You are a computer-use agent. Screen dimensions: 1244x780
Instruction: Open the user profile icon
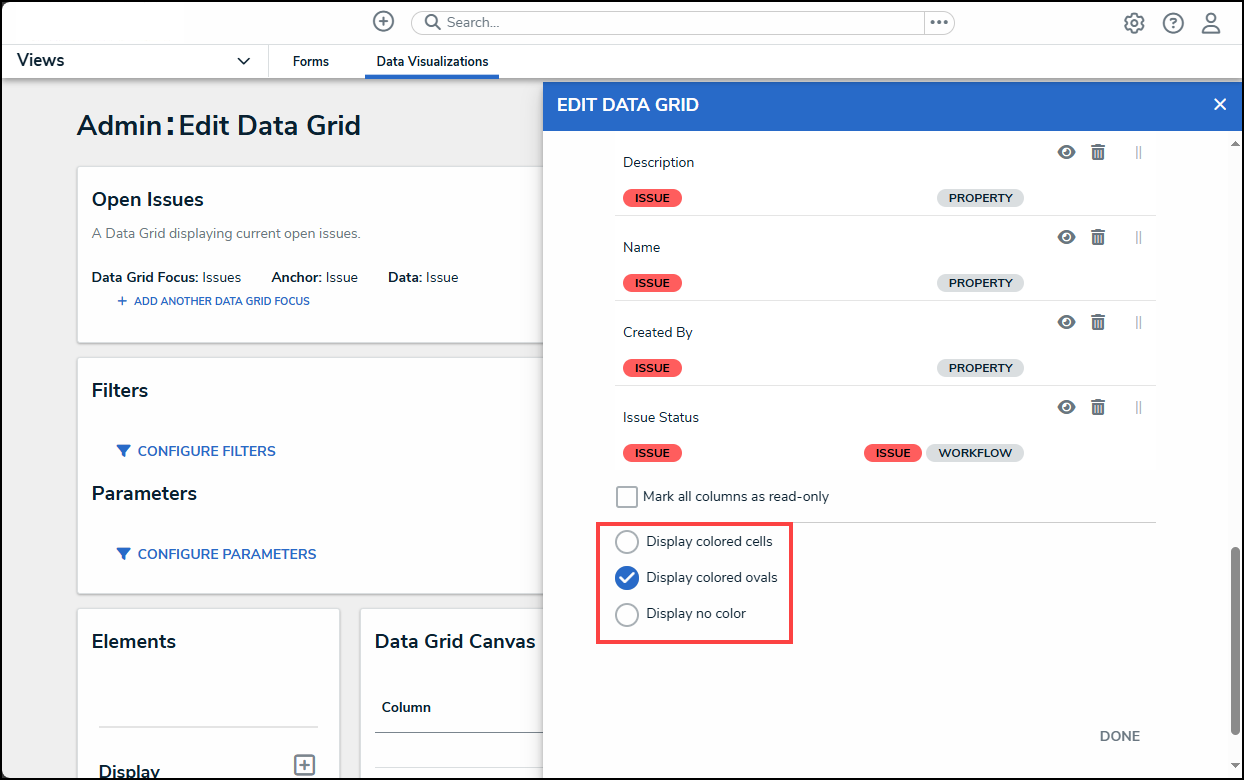1211,23
